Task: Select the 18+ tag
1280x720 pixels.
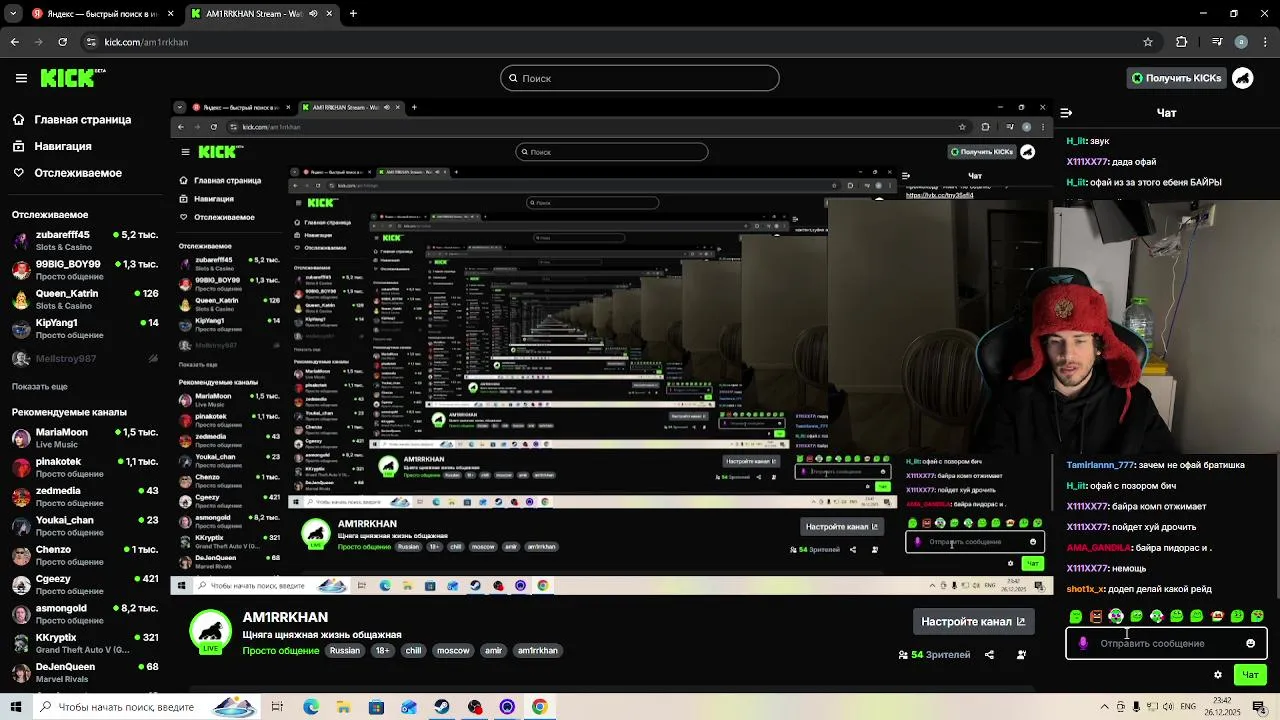Action: [383, 651]
